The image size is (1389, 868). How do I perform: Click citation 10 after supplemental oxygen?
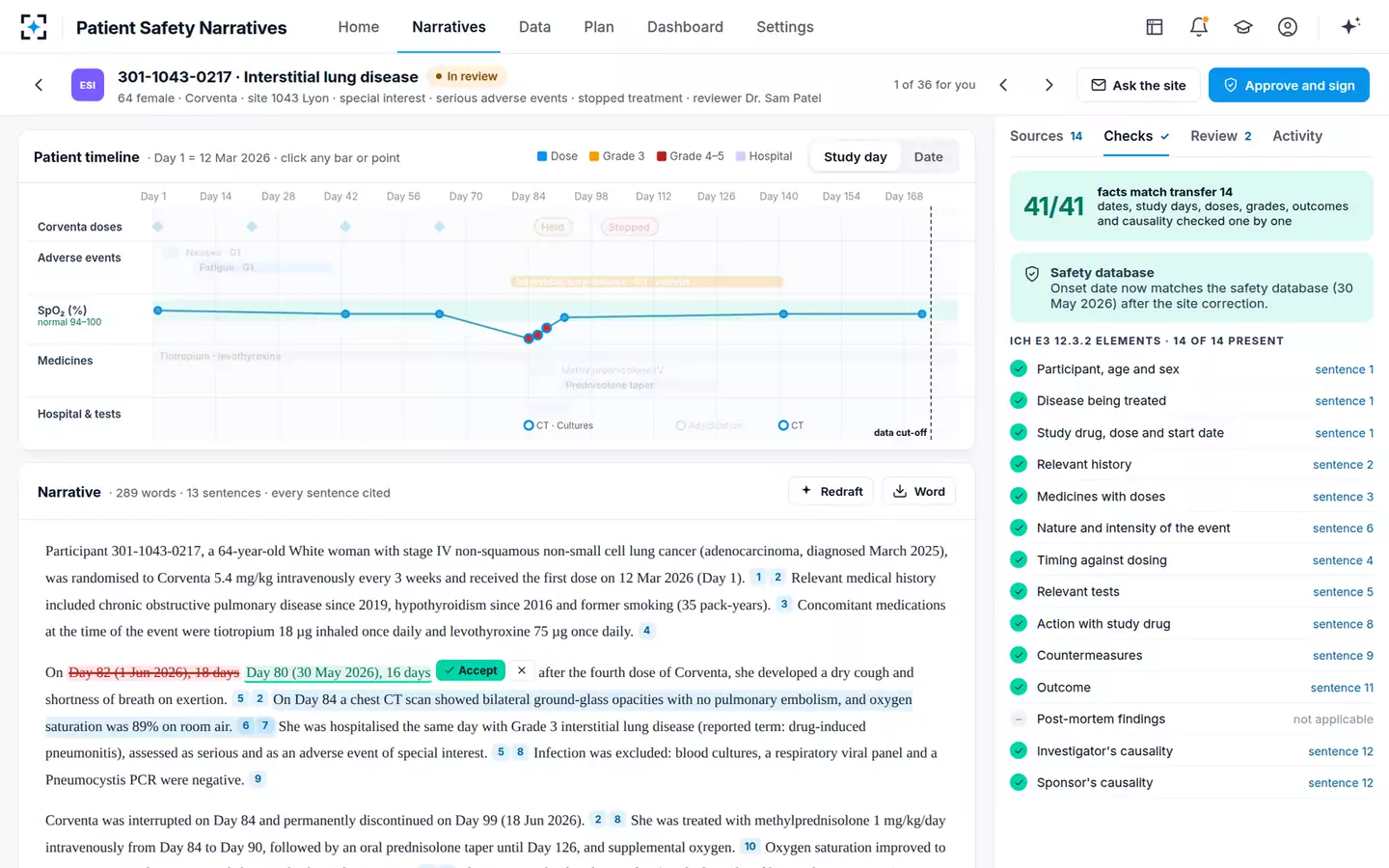[749, 847]
